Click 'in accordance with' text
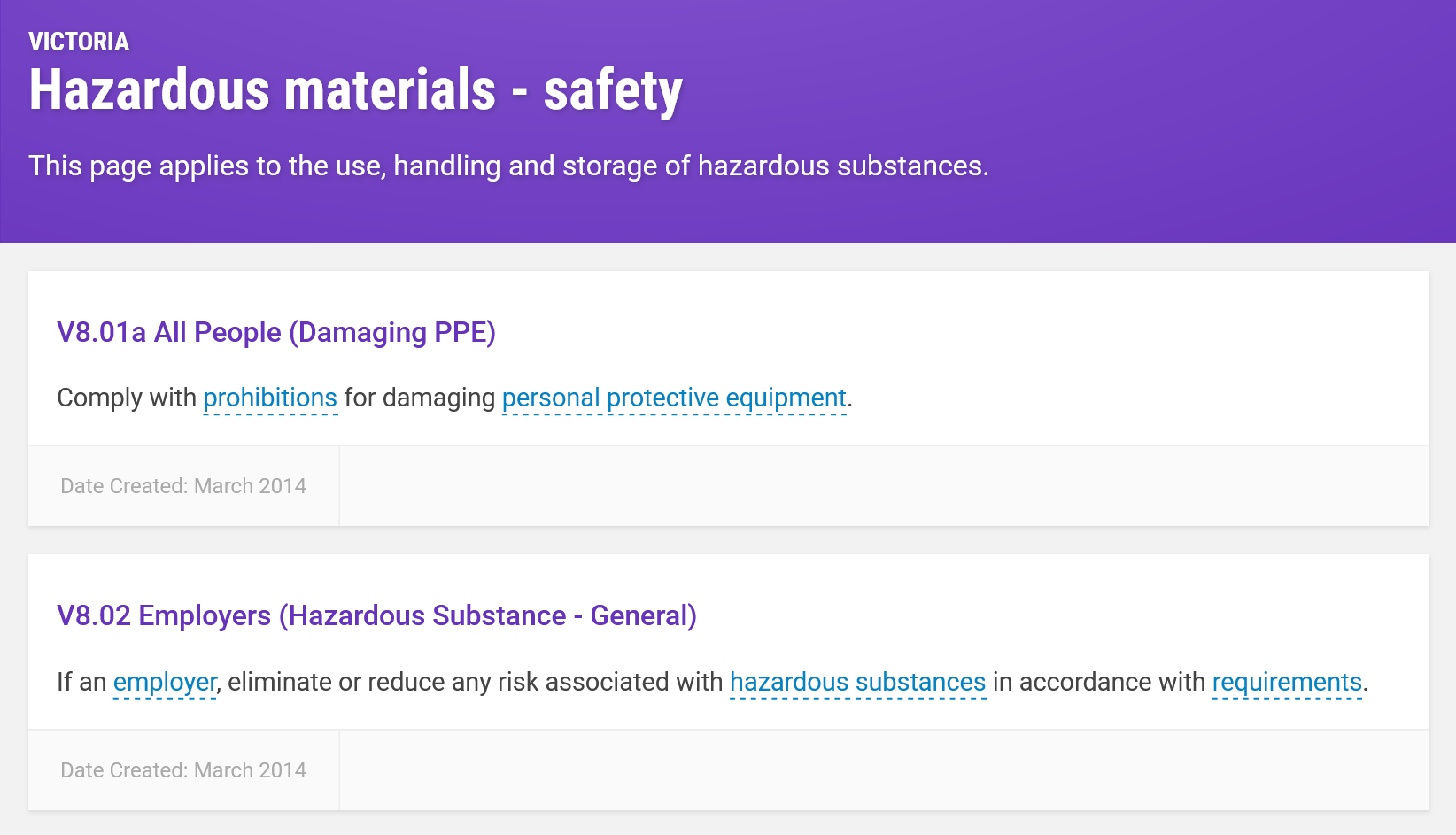Image resolution: width=1456 pixels, height=835 pixels. pyautogui.click(x=1099, y=682)
